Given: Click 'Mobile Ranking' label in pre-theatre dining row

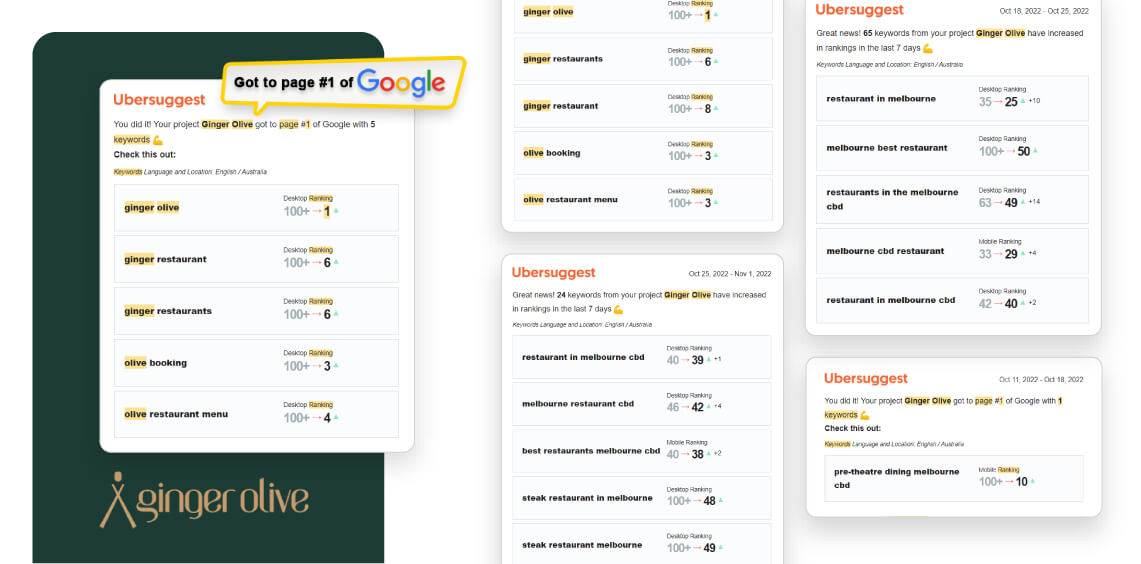Looking at the screenshot, I should pyautogui.click(x=999, y=470).
